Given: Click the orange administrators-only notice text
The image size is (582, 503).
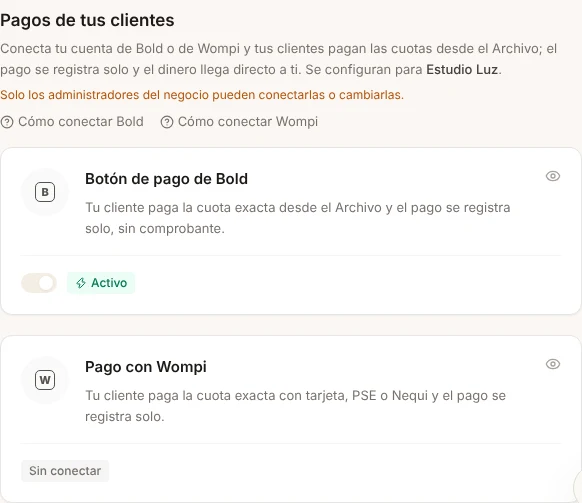Looking at the screenshot, I should coord(202,95).
